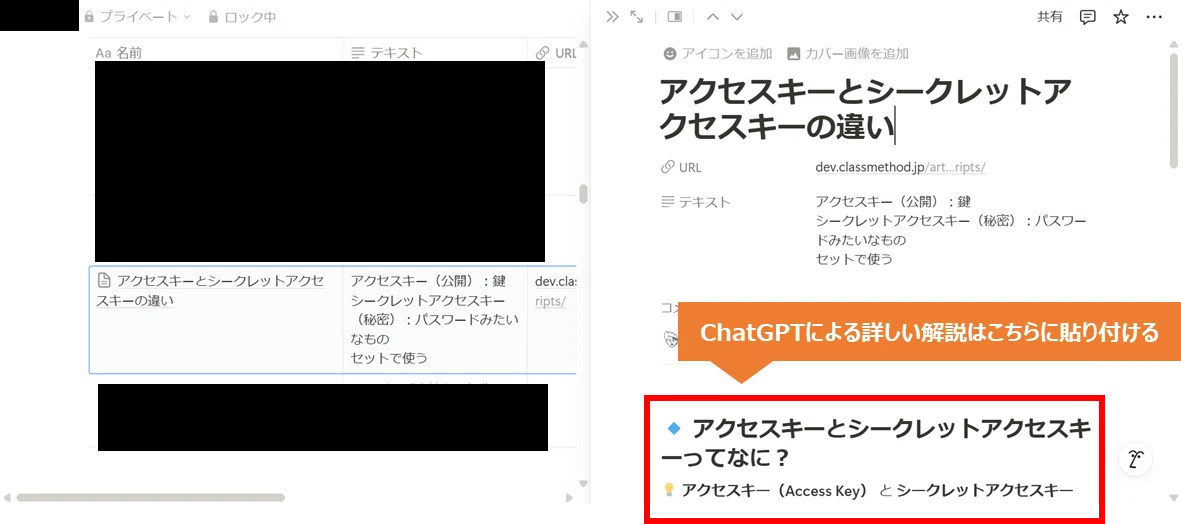Go to the next page with the down chevron
The height and width of the screenshot is (524, 1181).
737,17
